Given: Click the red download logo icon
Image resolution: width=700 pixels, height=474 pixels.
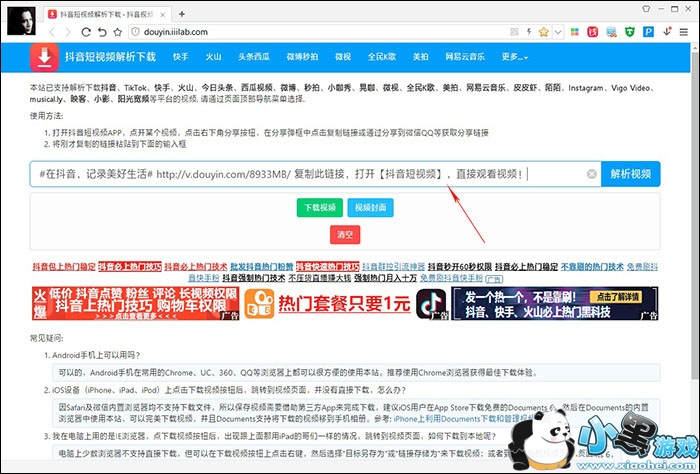Looking at the screenshot, I should coord(44,57).
